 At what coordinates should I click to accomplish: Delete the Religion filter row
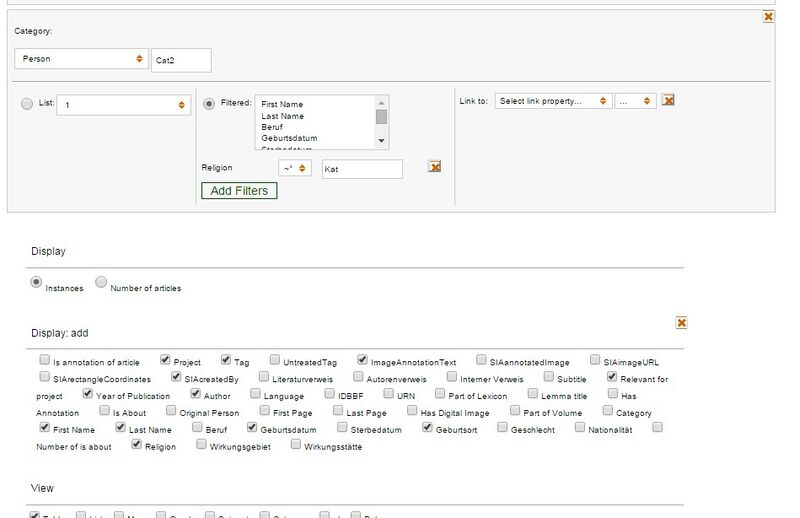434,167
